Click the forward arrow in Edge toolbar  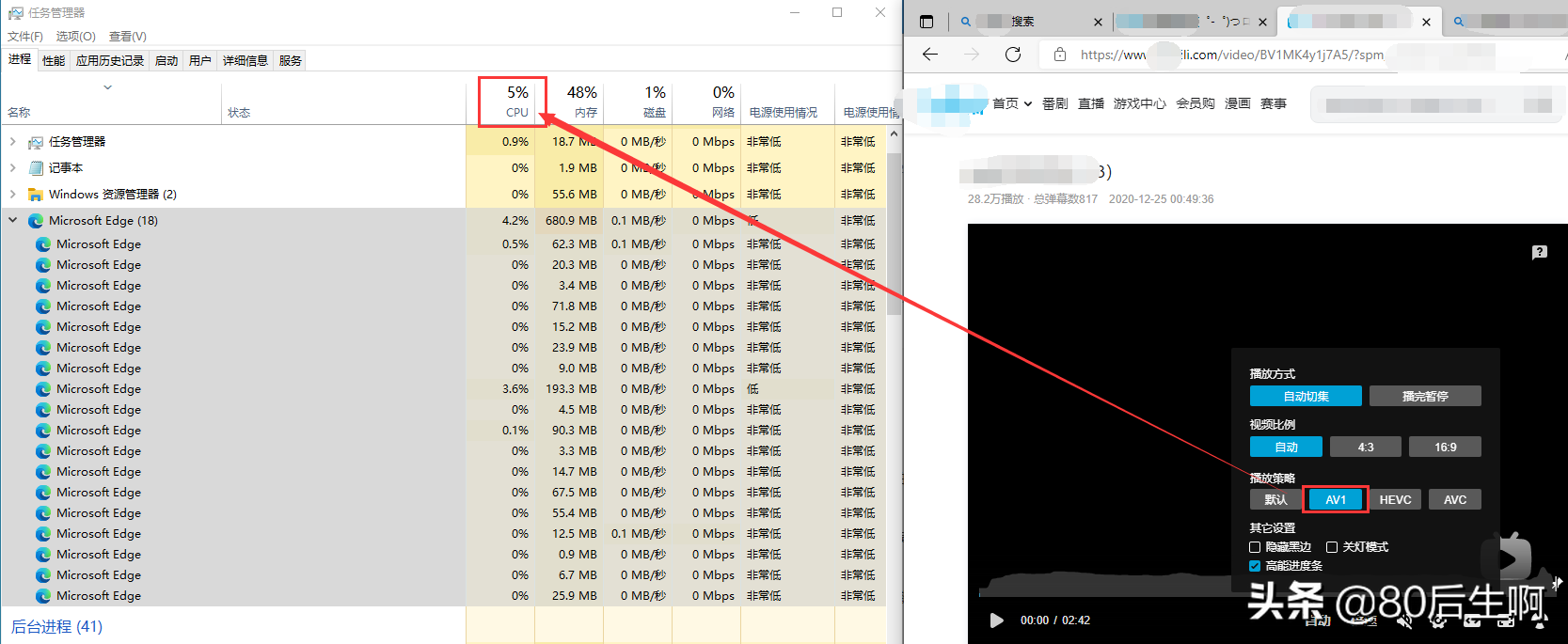(972, 55)
